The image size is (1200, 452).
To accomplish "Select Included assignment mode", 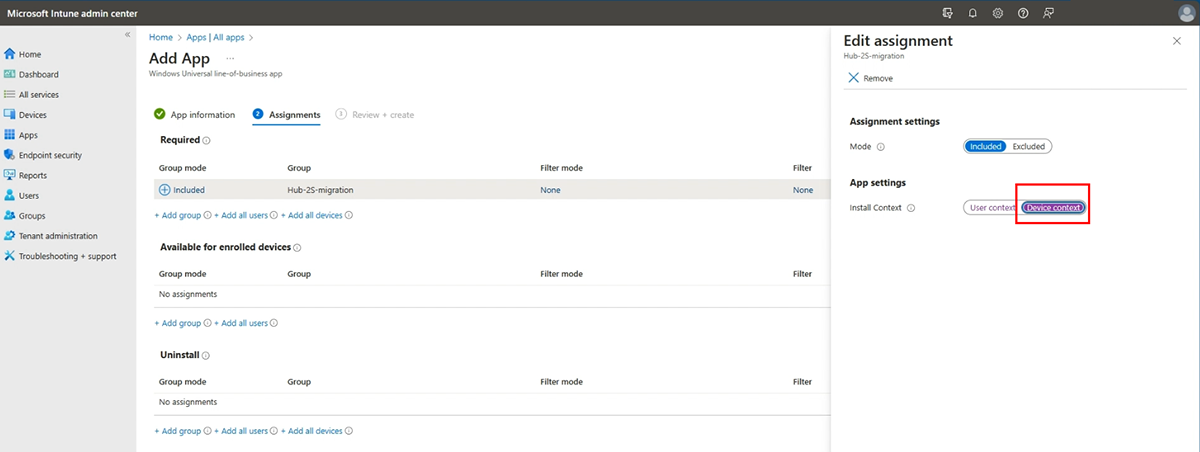I will [x=985, y=146].
